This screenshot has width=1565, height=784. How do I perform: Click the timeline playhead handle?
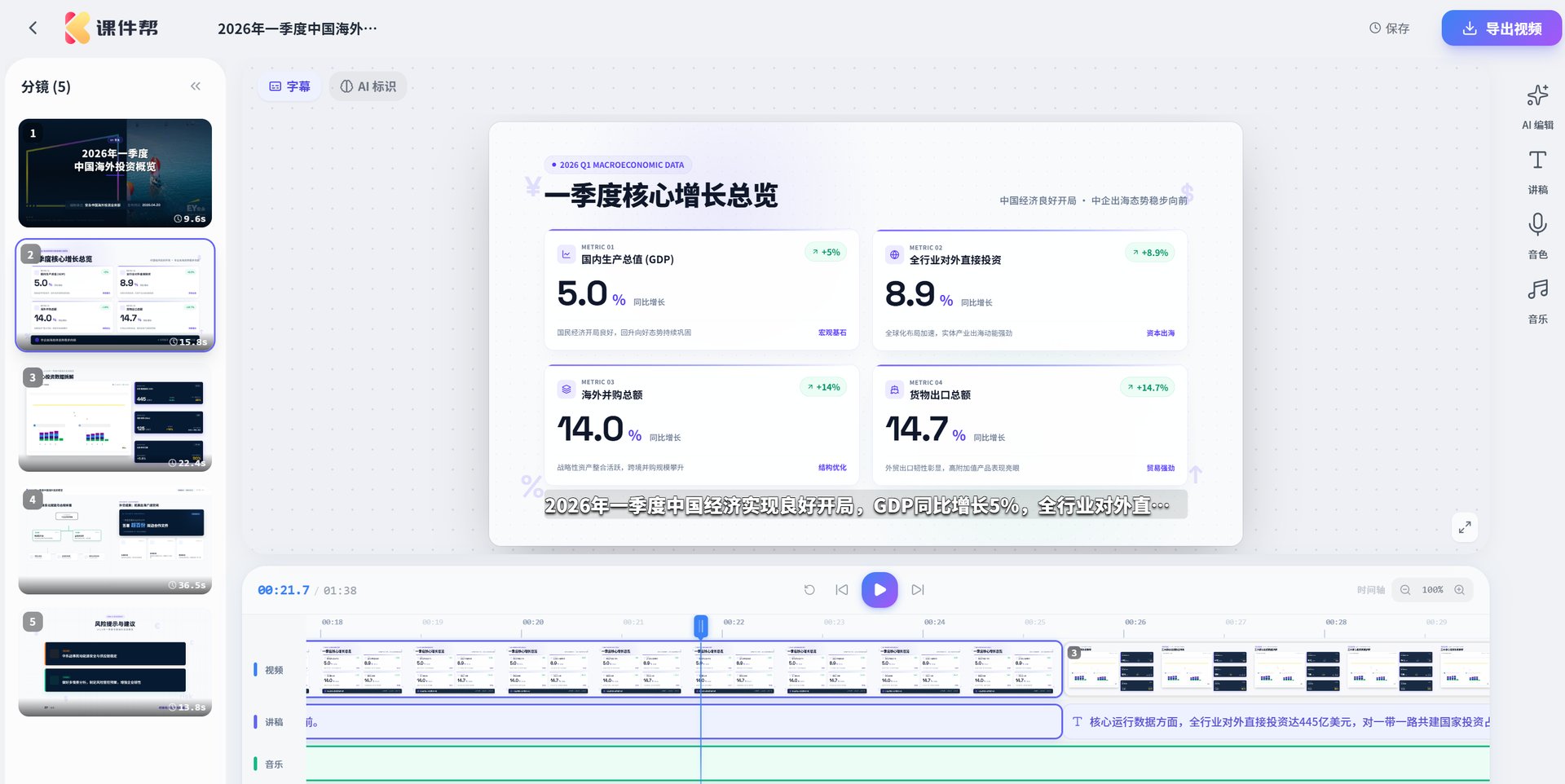pos(701,626)
